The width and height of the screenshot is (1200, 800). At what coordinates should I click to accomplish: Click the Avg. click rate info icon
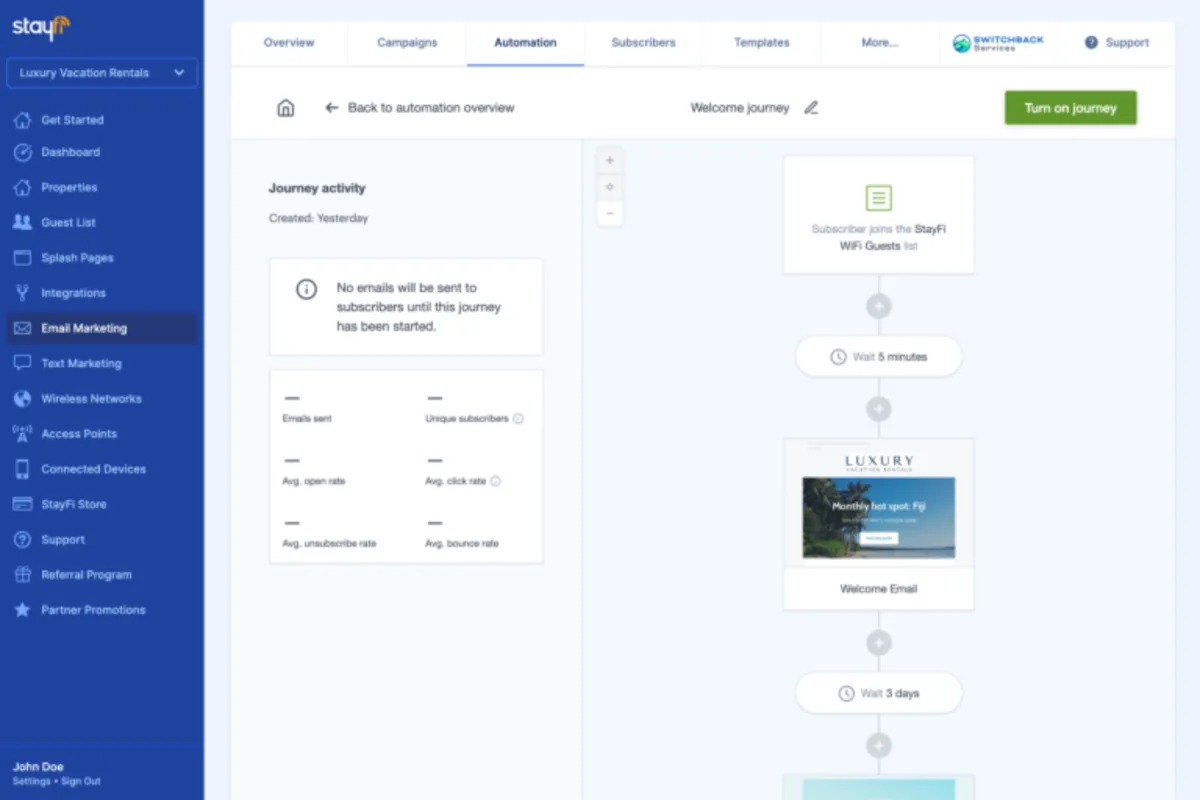(495, 481)
